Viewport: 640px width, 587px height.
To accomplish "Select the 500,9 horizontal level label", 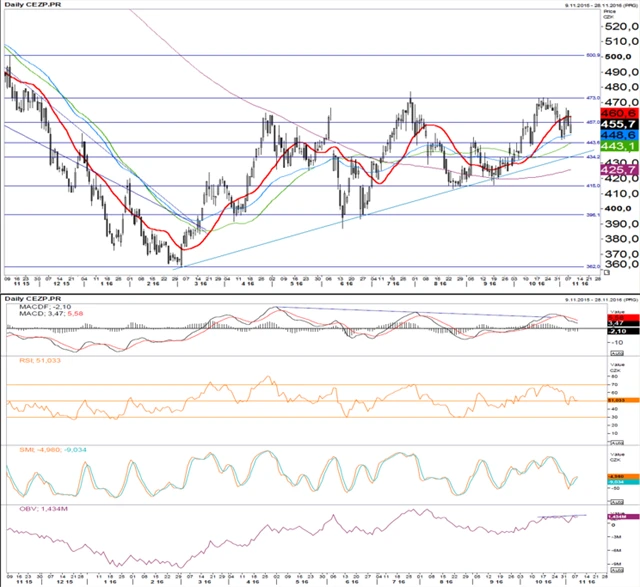I will [x=591, y=56].
